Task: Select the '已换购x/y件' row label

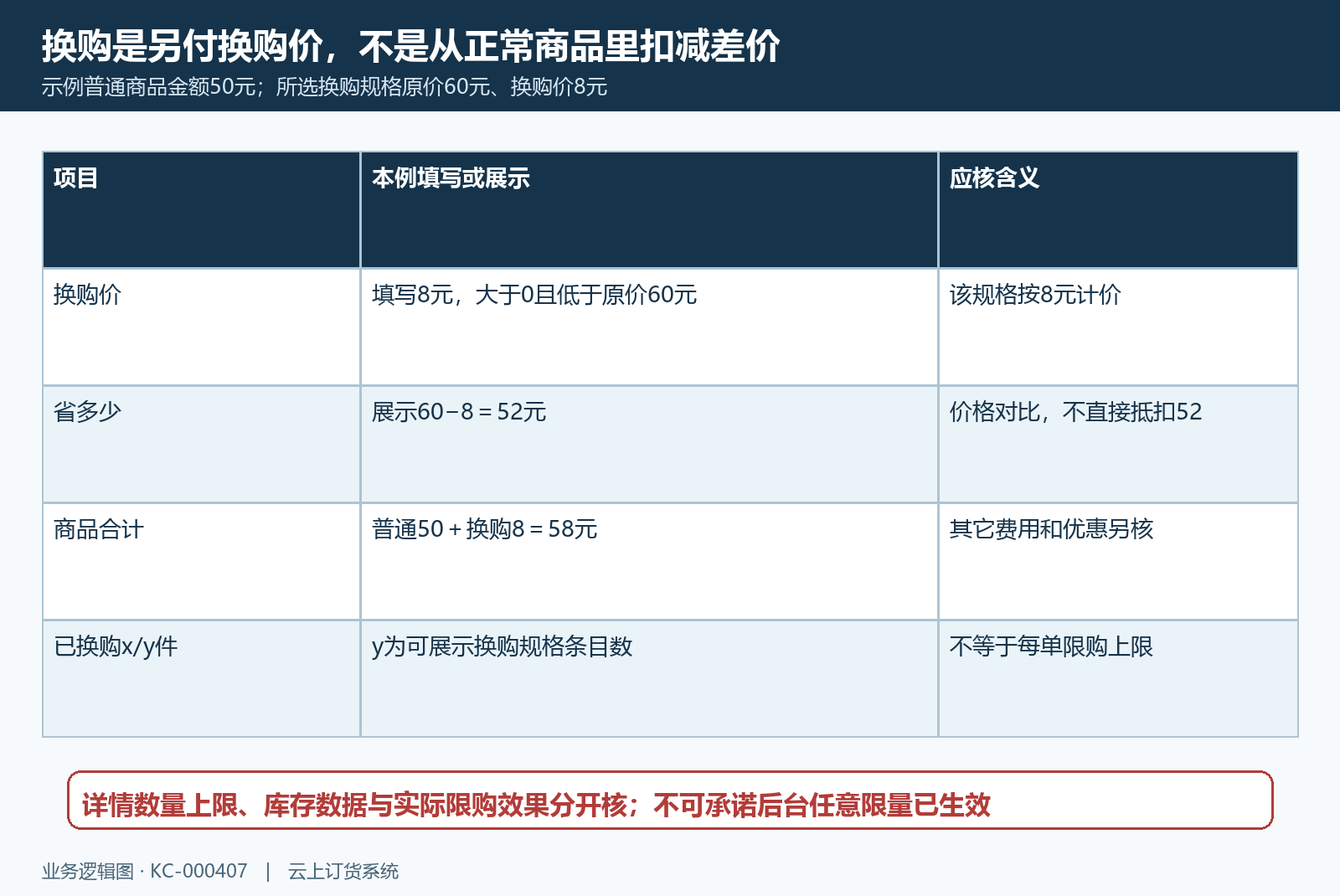Action: click(x=202, y=679)
